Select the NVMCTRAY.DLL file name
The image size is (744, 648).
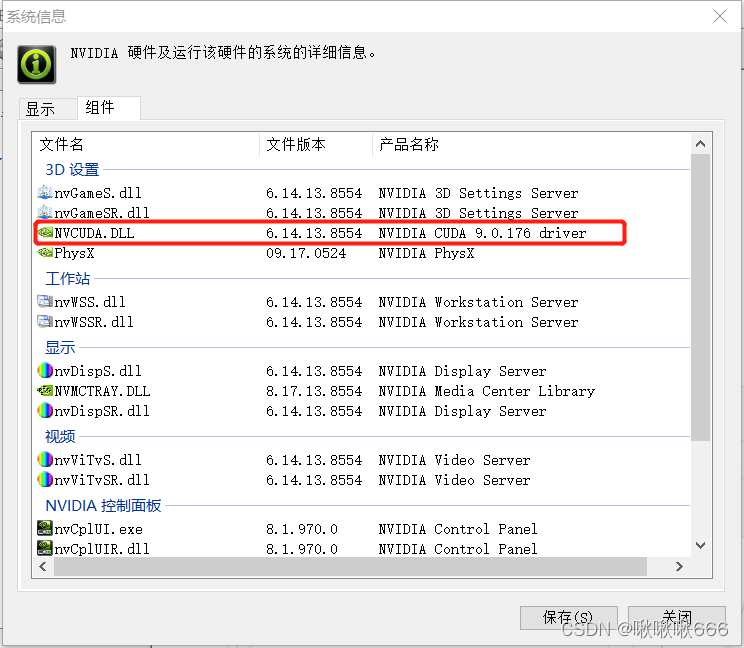tap(102, 391)
